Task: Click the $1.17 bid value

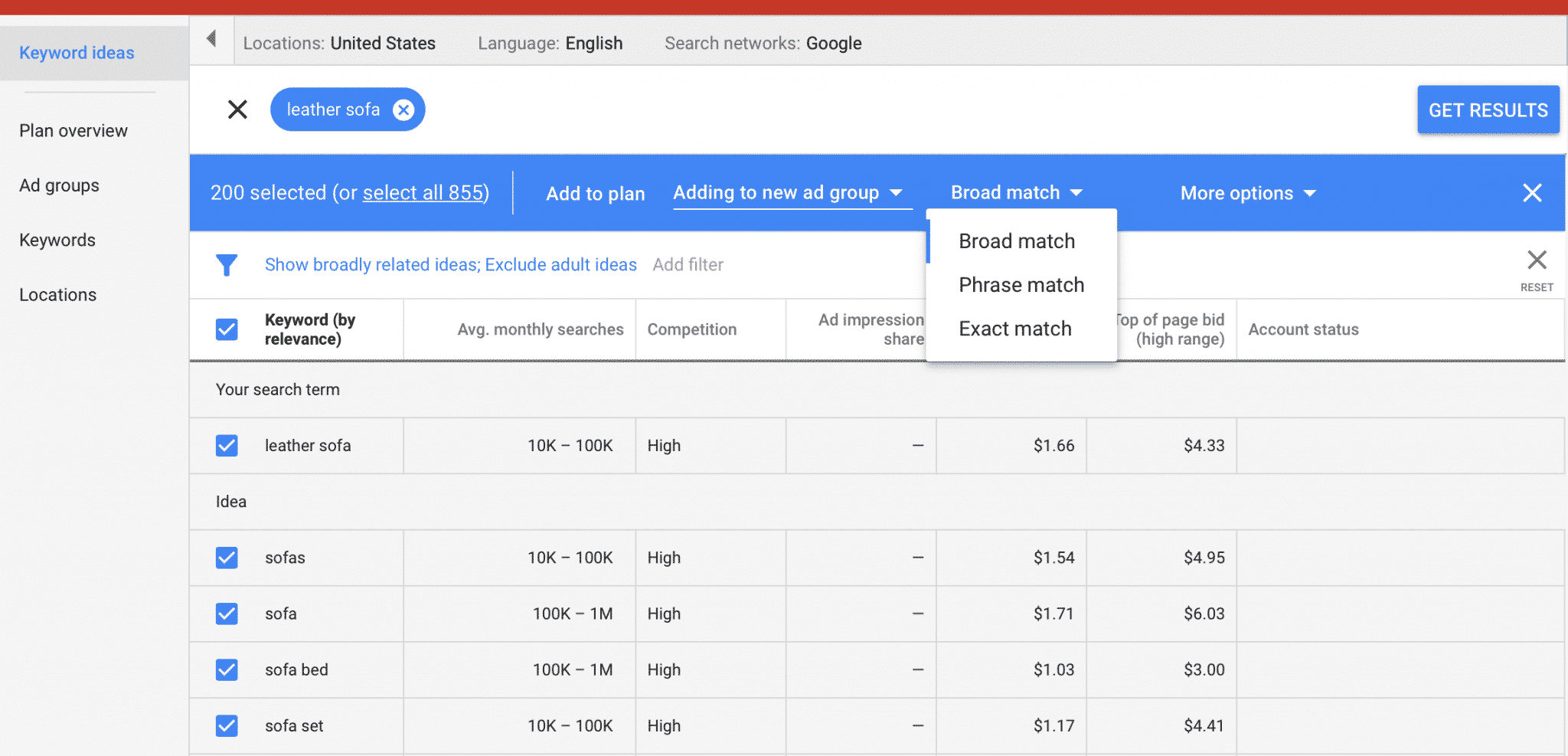Action: point(1053,725)
